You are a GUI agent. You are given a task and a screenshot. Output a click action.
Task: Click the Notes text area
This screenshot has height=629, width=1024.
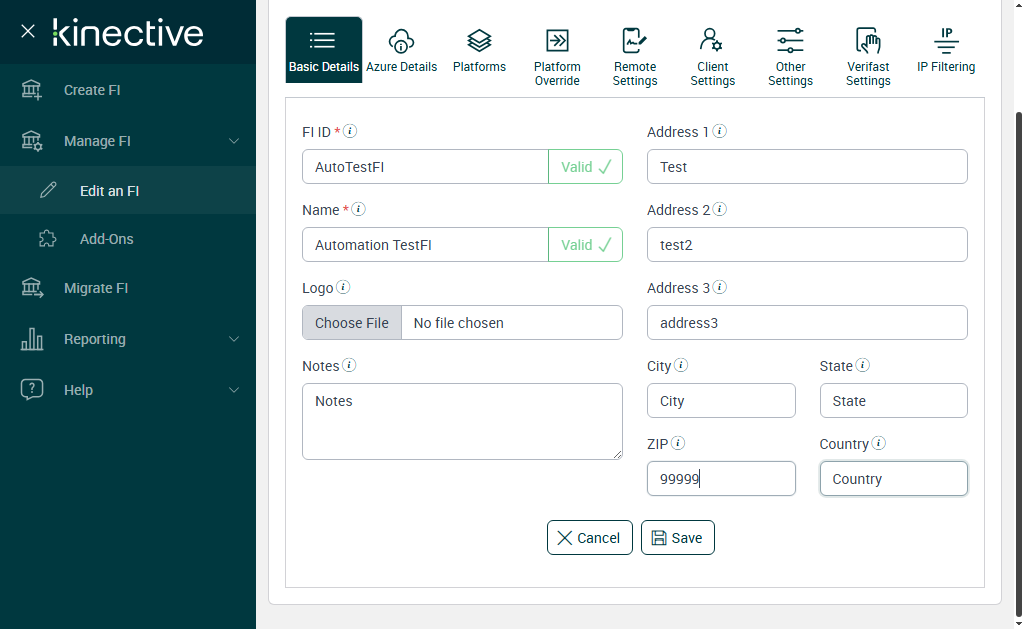click(x=462, y=421)
